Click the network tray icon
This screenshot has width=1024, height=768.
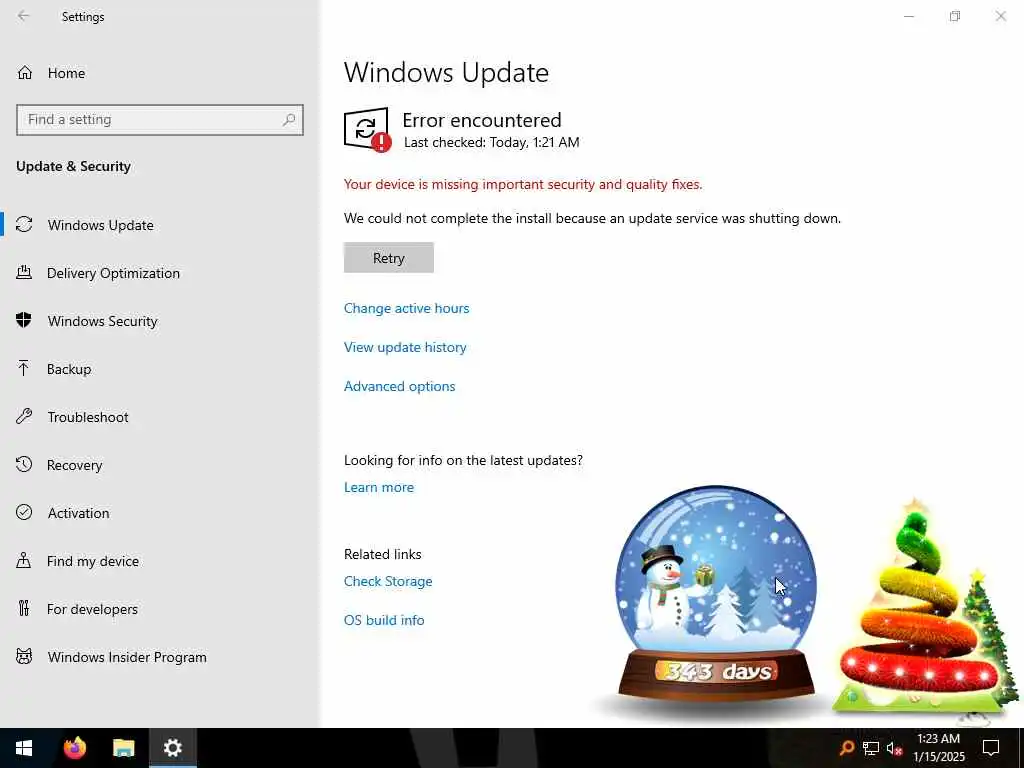pyautogui.click(x=871, y=748)
